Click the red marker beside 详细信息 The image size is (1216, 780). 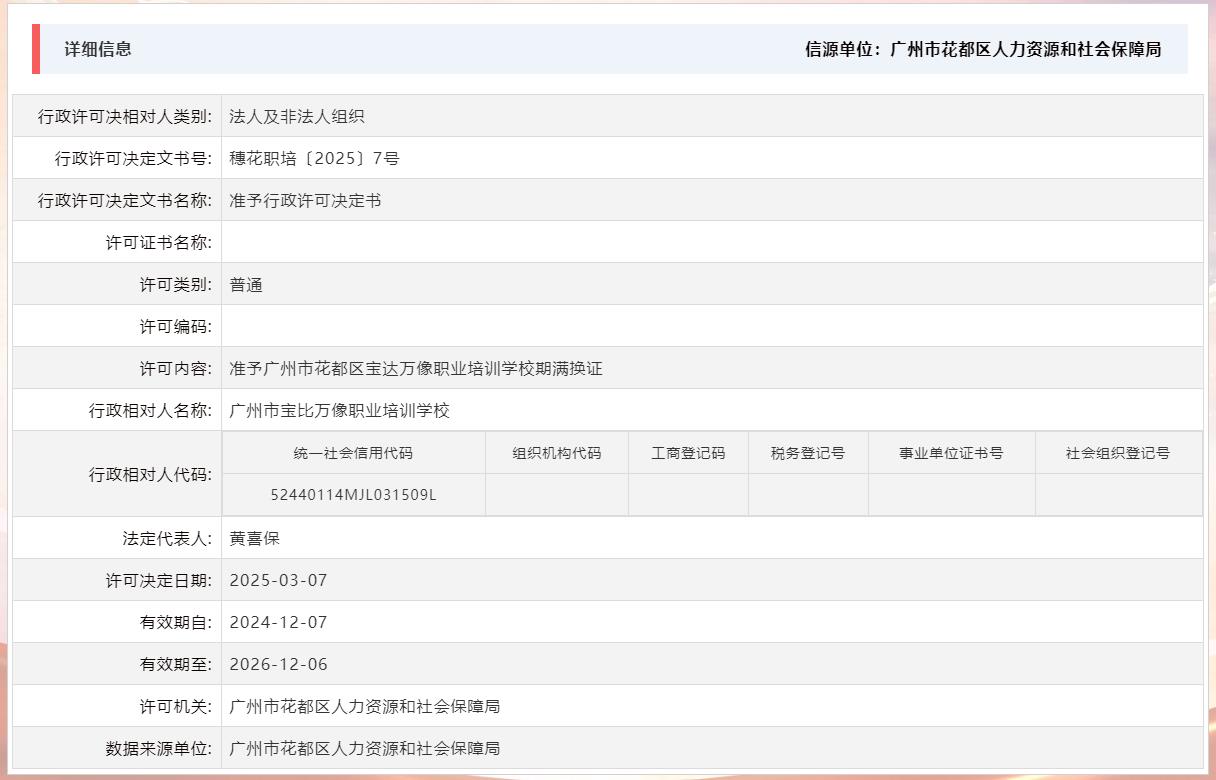pyautogui.click(x=36, y=47)
